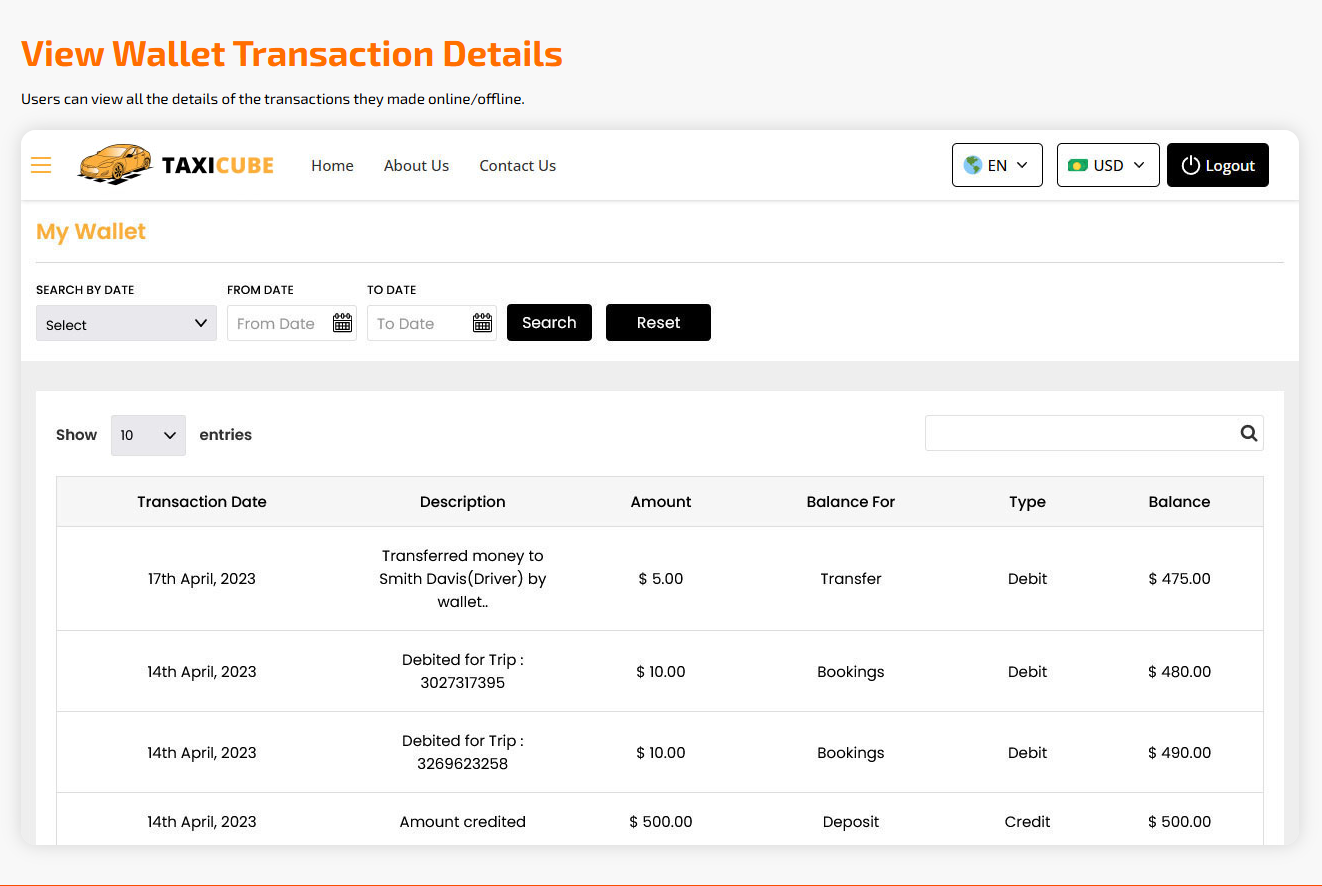Click the power icon on Logout

(x=1190, y=165)
